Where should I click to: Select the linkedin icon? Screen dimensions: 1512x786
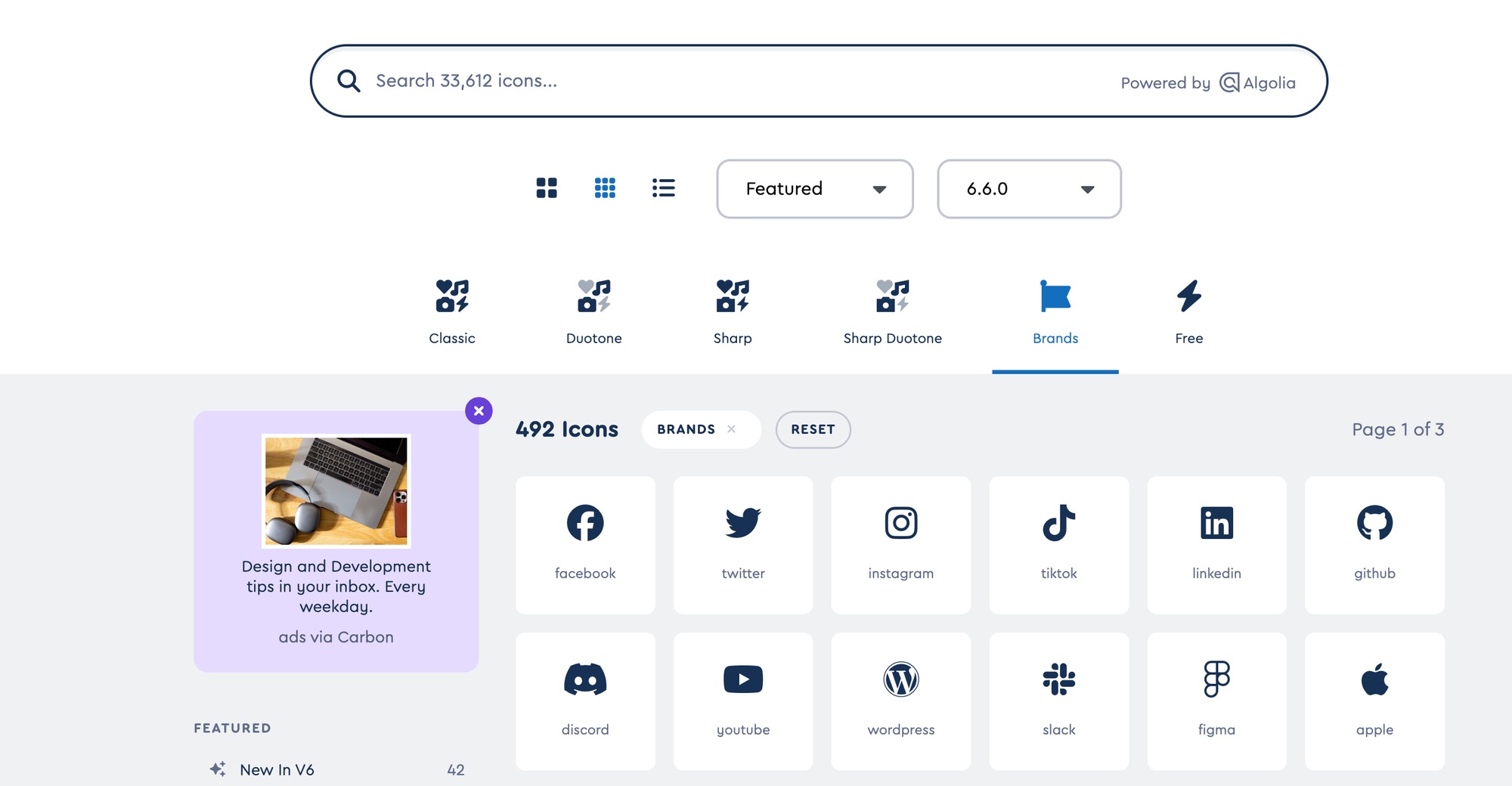pyautogui.click(x=1216, y=544)
